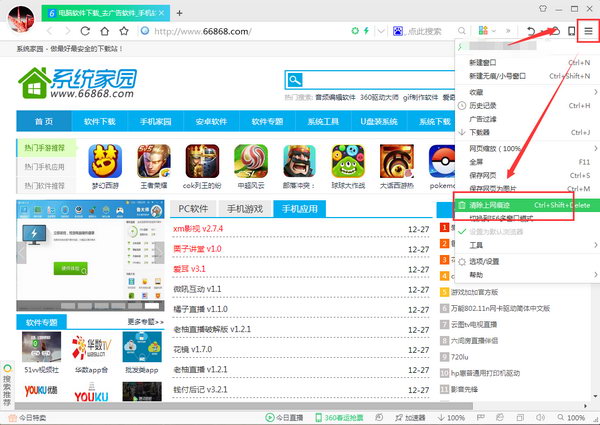Screen dimensions: 600x425
Task: Click inside the website search field
Action: point(379,80)
